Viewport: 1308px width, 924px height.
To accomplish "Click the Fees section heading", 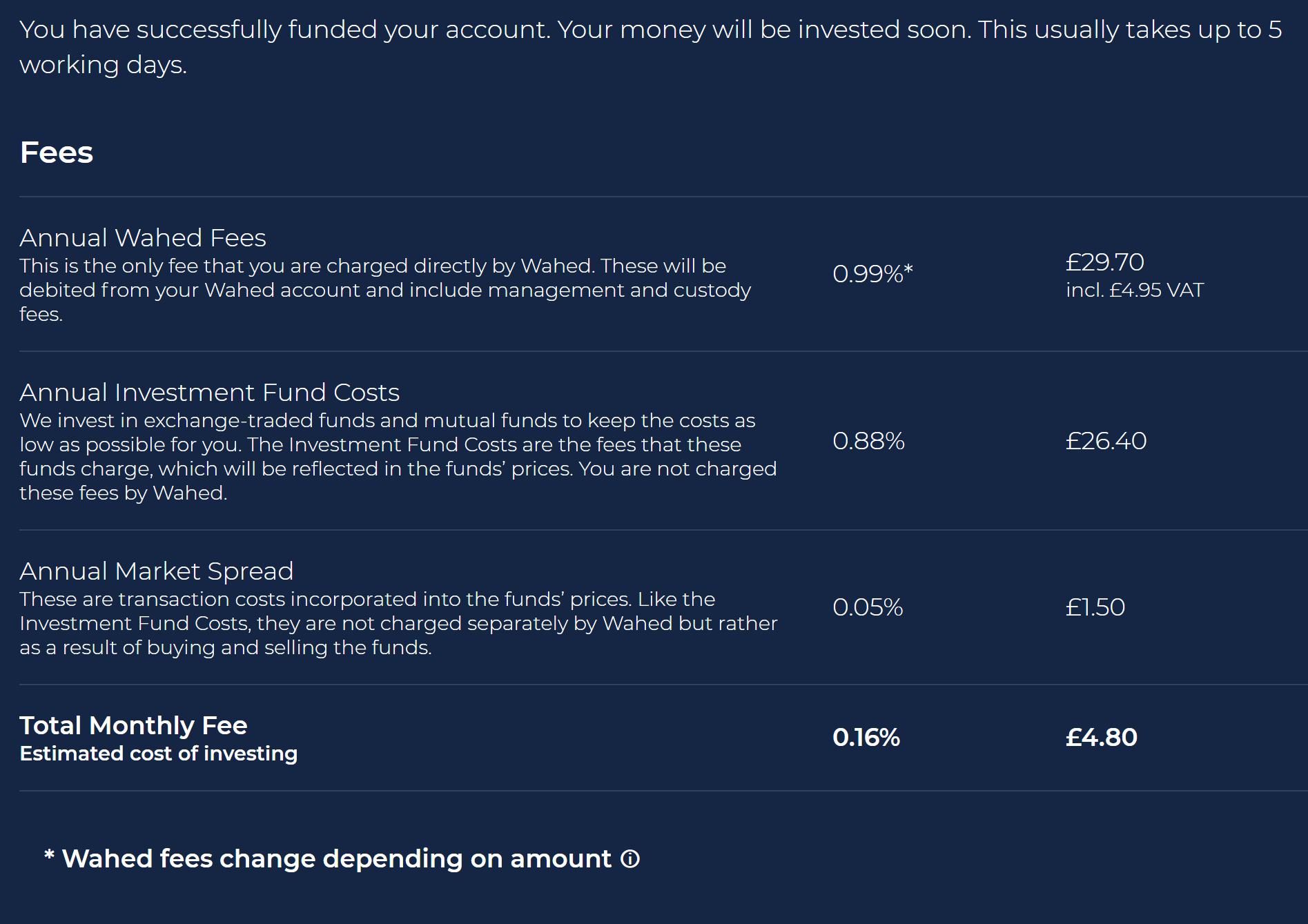I will pyautogui.click(x=57, y=153).
